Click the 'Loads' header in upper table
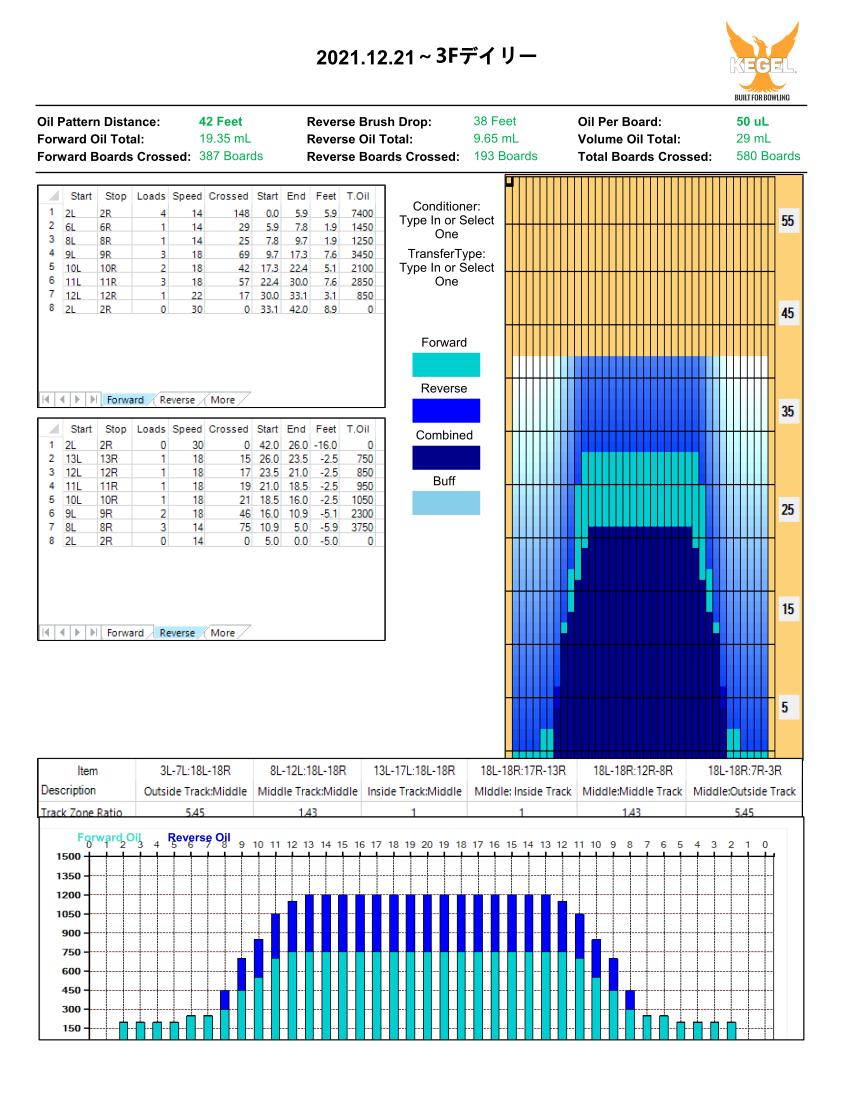Screen dimensions: 851x1101 point(151,196)
